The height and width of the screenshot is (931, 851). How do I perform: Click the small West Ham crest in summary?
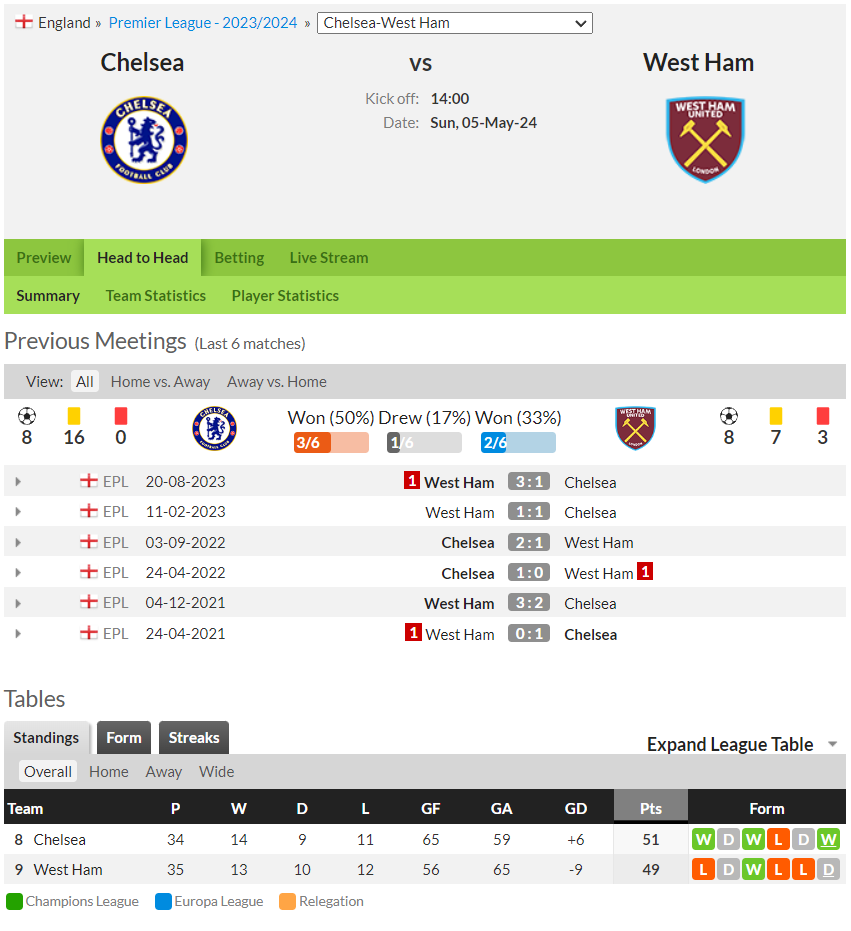[635, 428]
